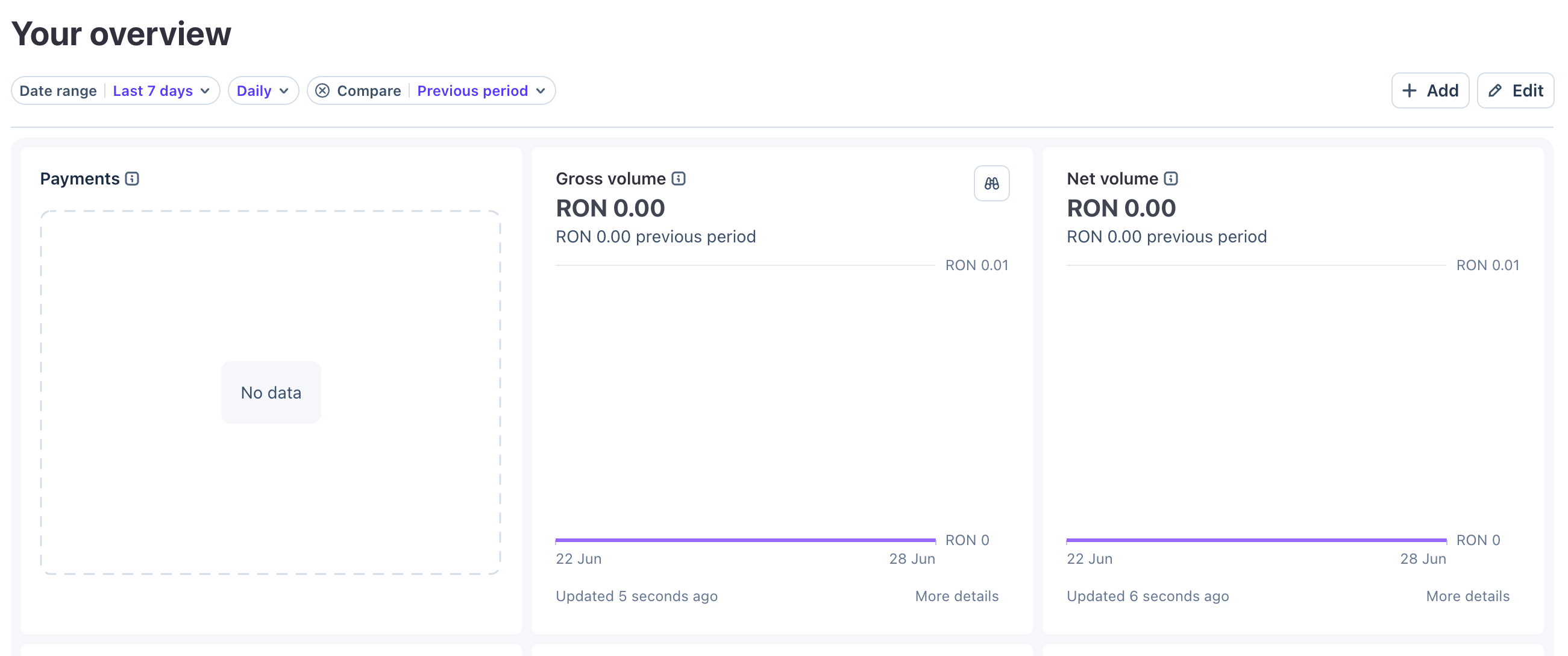The height and width of the screenshot is (656, 1568).
Task: Click the 28 Jun label under Net volume
Action: click(1423, 558)
